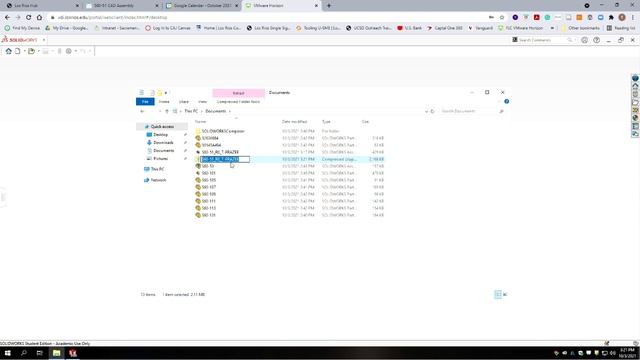Open the Capital One 360 bookmark
Image resolution: width=640 pixels, height=360 pixels.
point(444,28)
